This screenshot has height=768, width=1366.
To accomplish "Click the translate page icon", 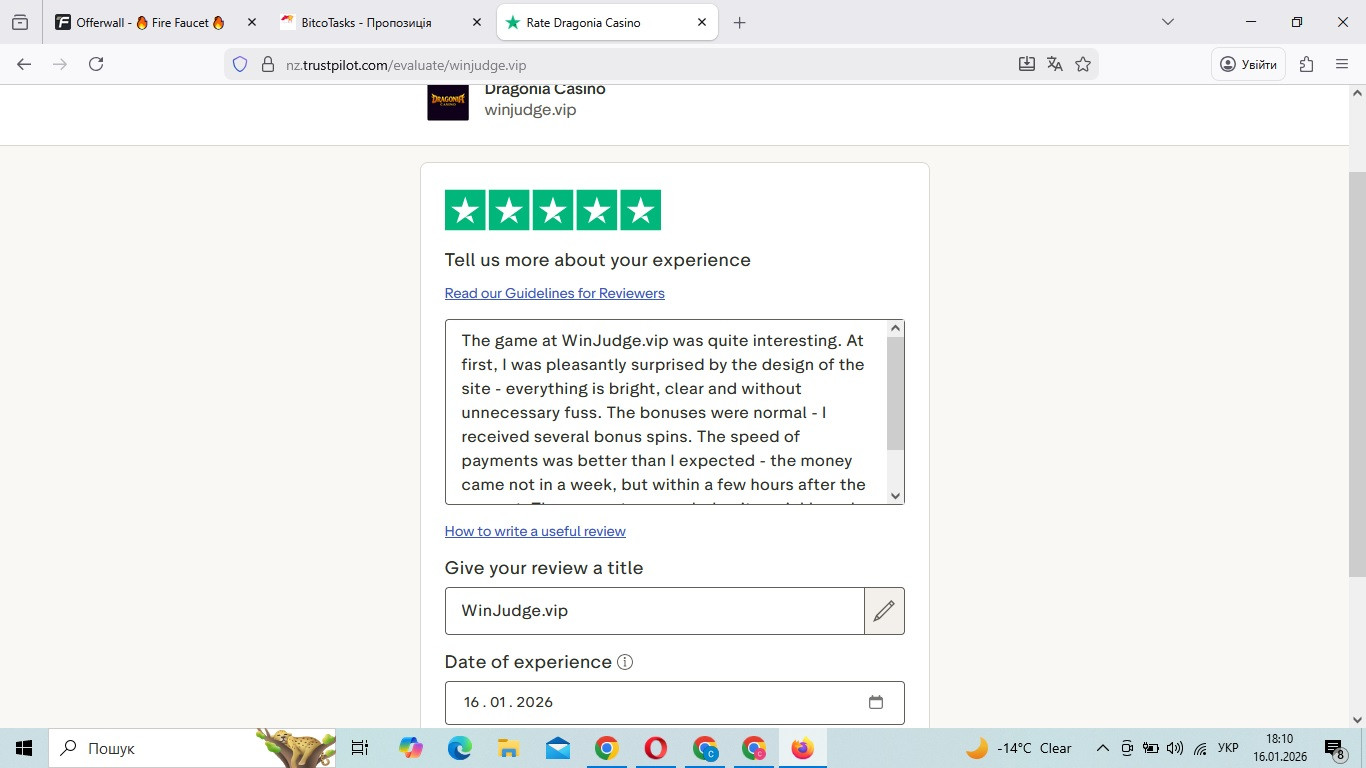I will (x=1055, y=64).
